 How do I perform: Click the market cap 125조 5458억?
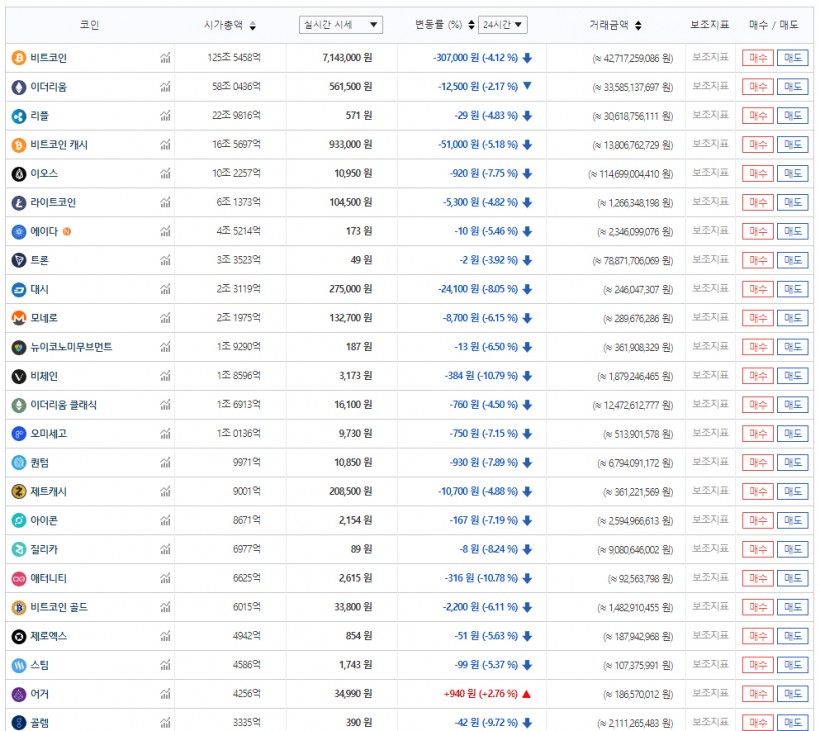point(234,58)
